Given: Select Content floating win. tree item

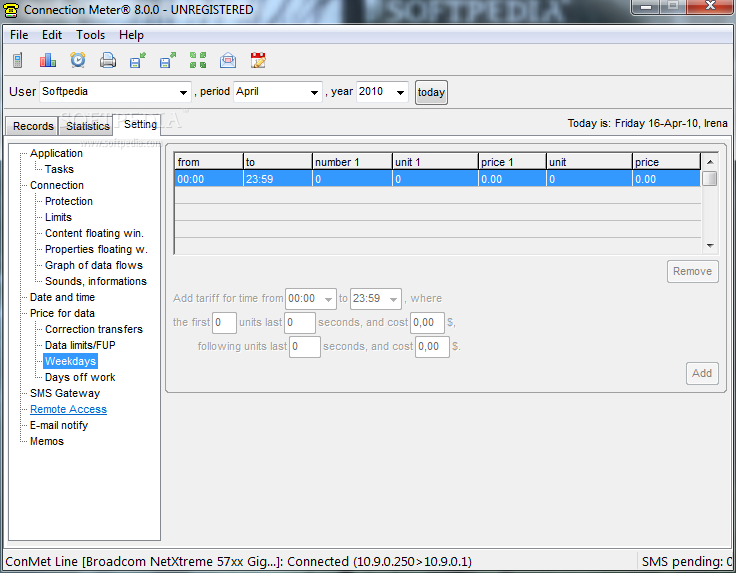Looking at the screenshot, I should click(94, 233).
